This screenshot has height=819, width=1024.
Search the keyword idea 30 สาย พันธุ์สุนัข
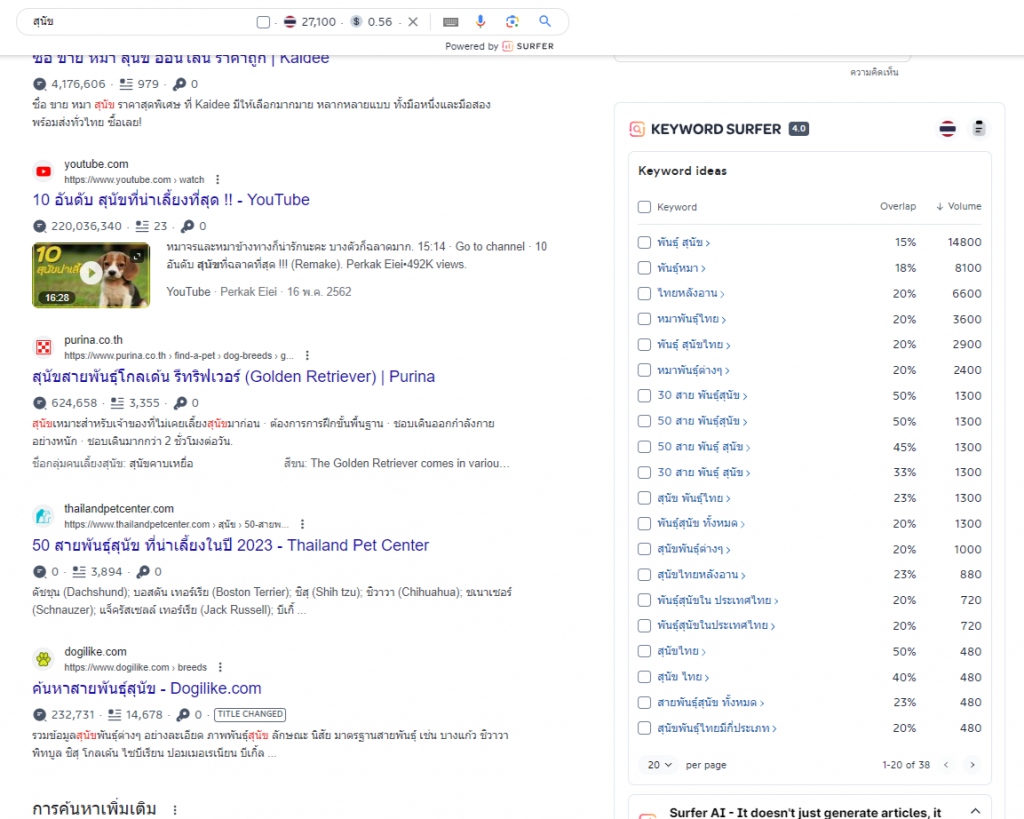pyautogui.click(x=702, y=395)
